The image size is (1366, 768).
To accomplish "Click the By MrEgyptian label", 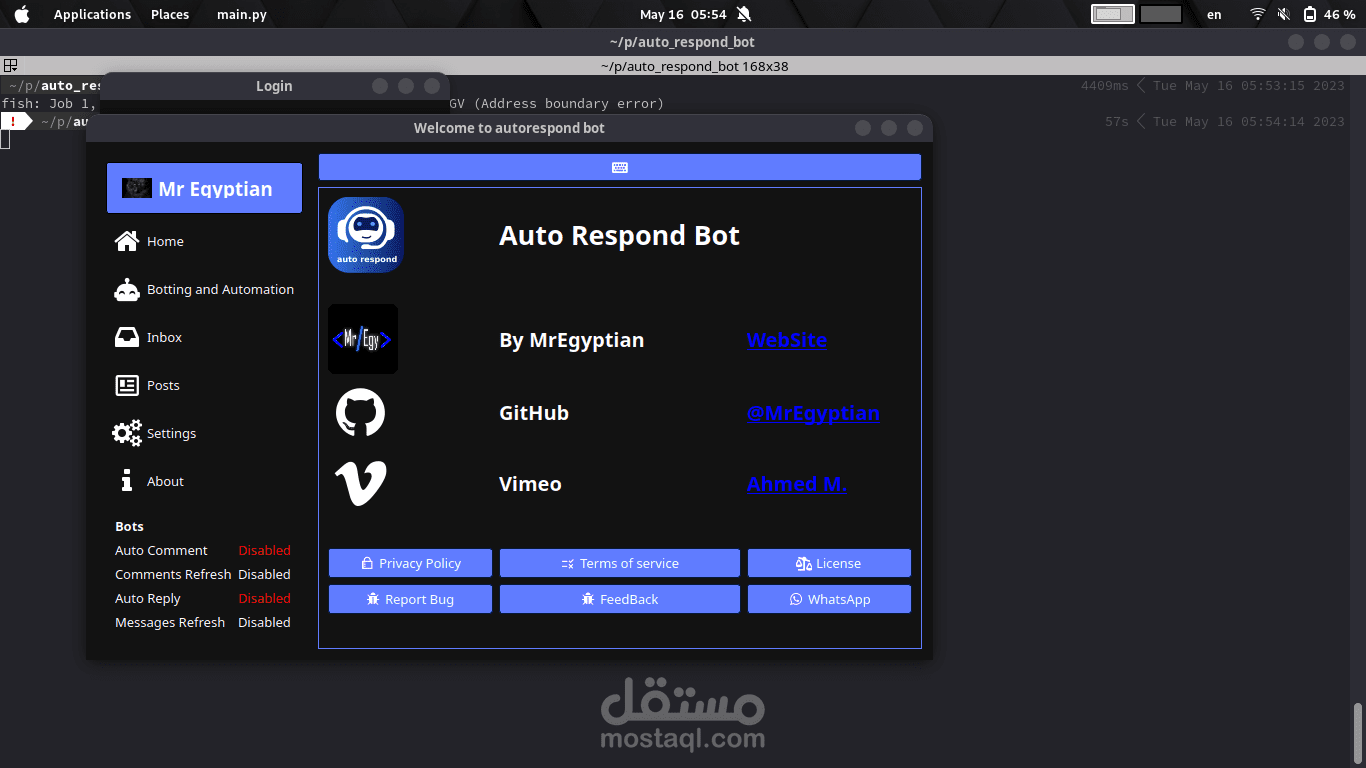I will click(571, 340).
